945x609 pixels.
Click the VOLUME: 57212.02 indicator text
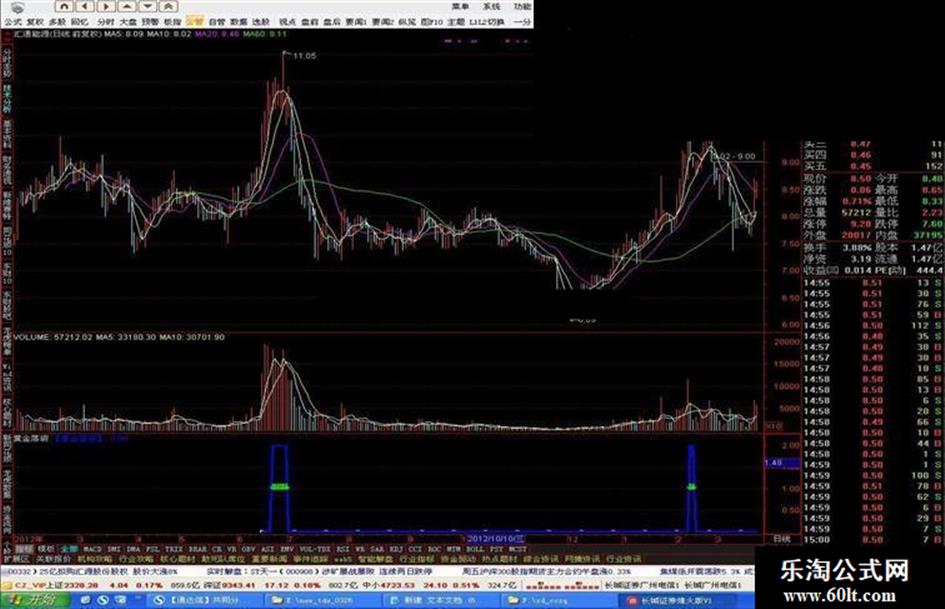click(53, 337)
